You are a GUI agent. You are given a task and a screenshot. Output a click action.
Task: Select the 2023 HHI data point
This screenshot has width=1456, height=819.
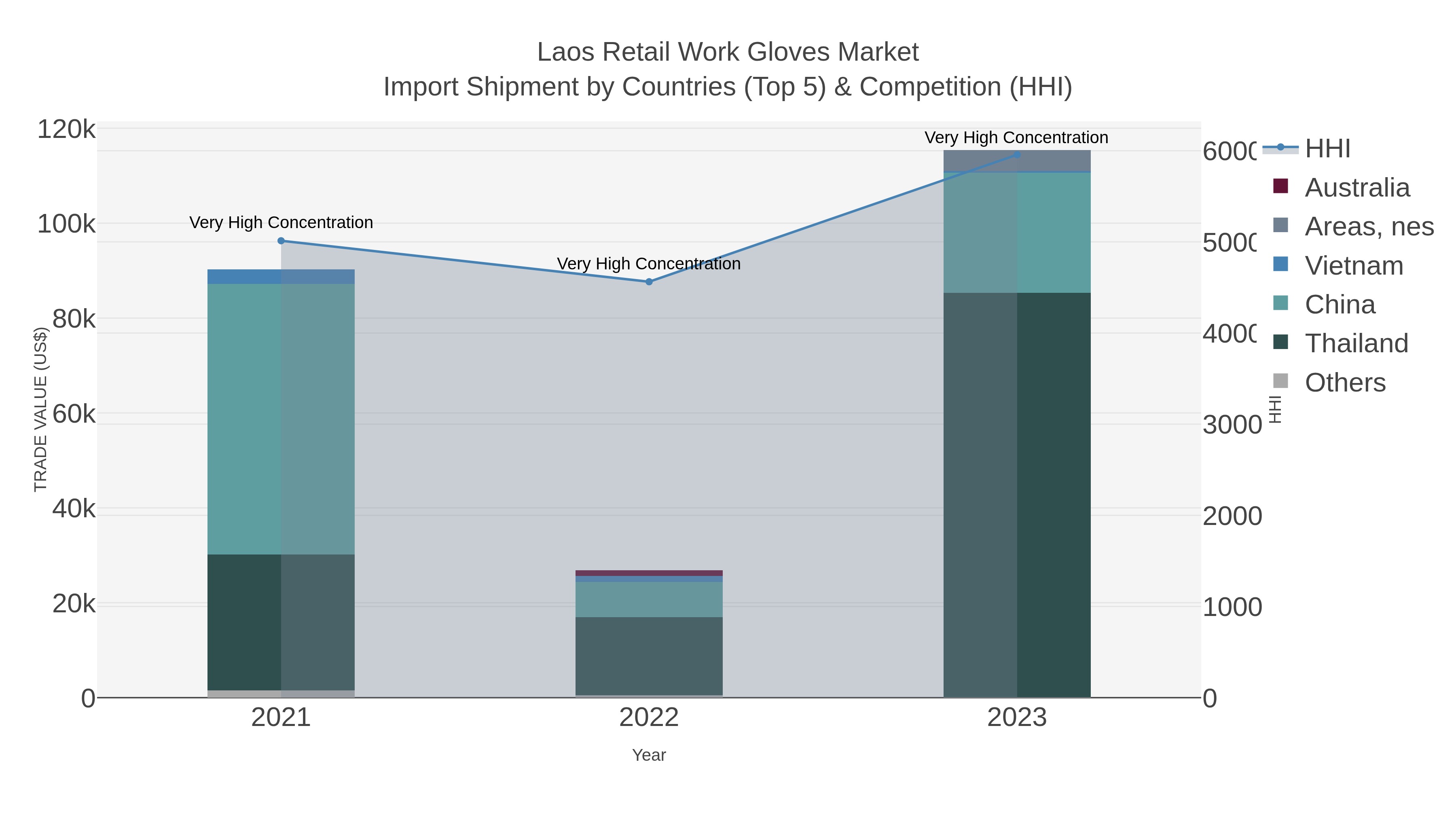pyautogui.click(x=1017, y=154)
